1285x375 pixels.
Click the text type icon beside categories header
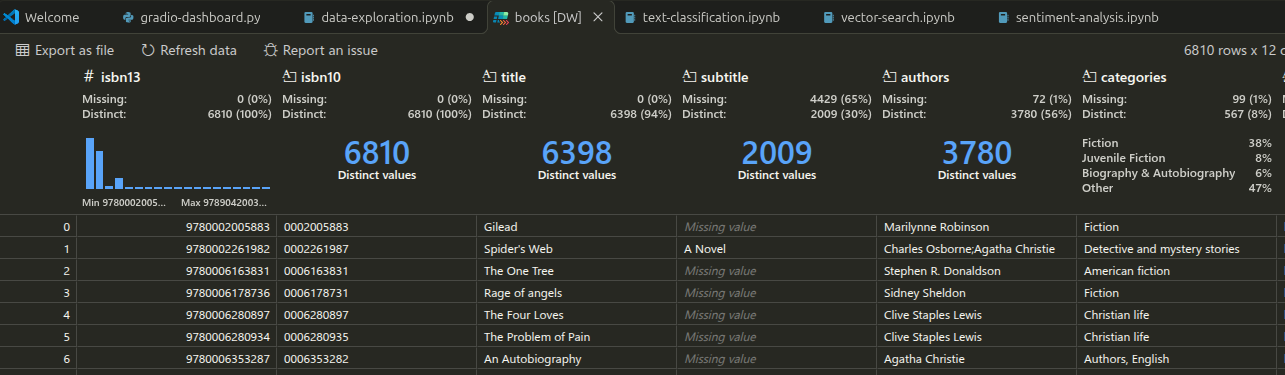[x=1089, y=77]
